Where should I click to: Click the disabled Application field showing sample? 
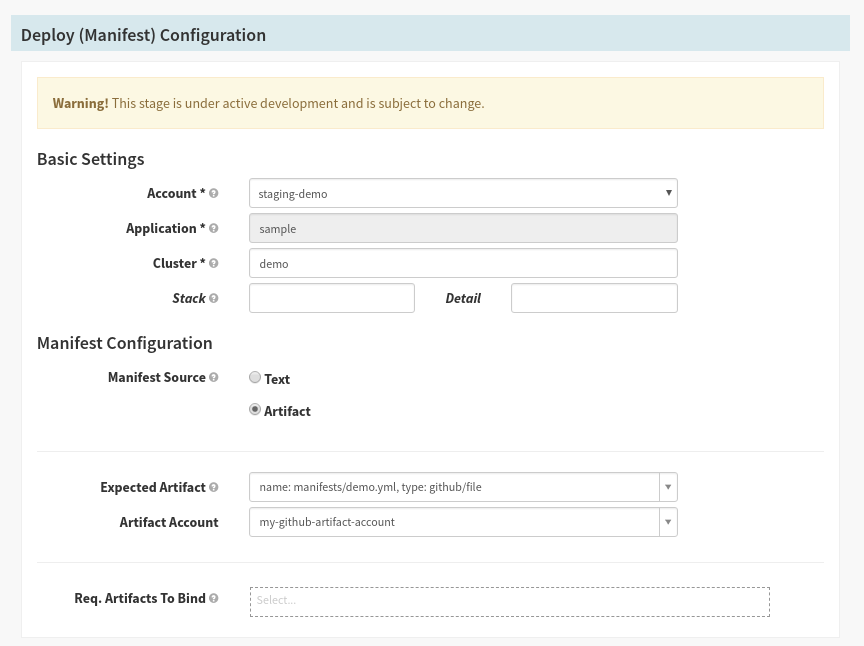tap(462, 228)
